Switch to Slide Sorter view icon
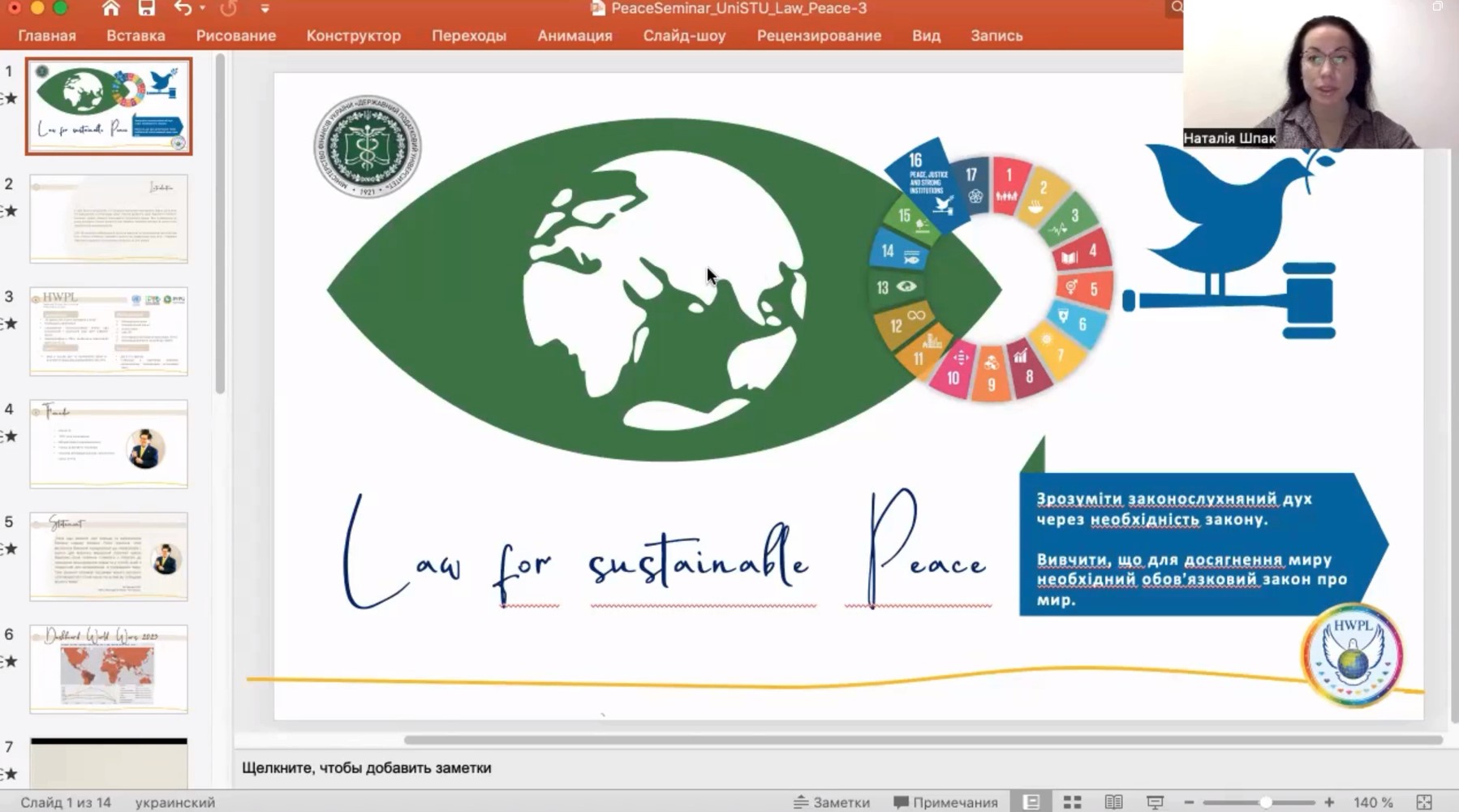Screen dimensions: 1459x812 [1073, 802]
